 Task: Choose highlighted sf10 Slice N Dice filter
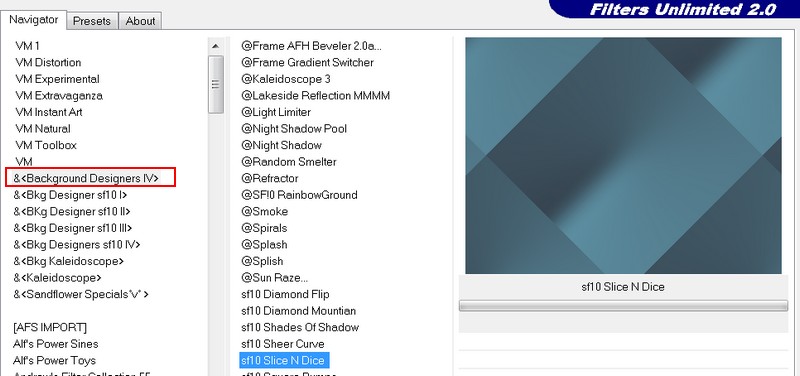tap(284, 360)
